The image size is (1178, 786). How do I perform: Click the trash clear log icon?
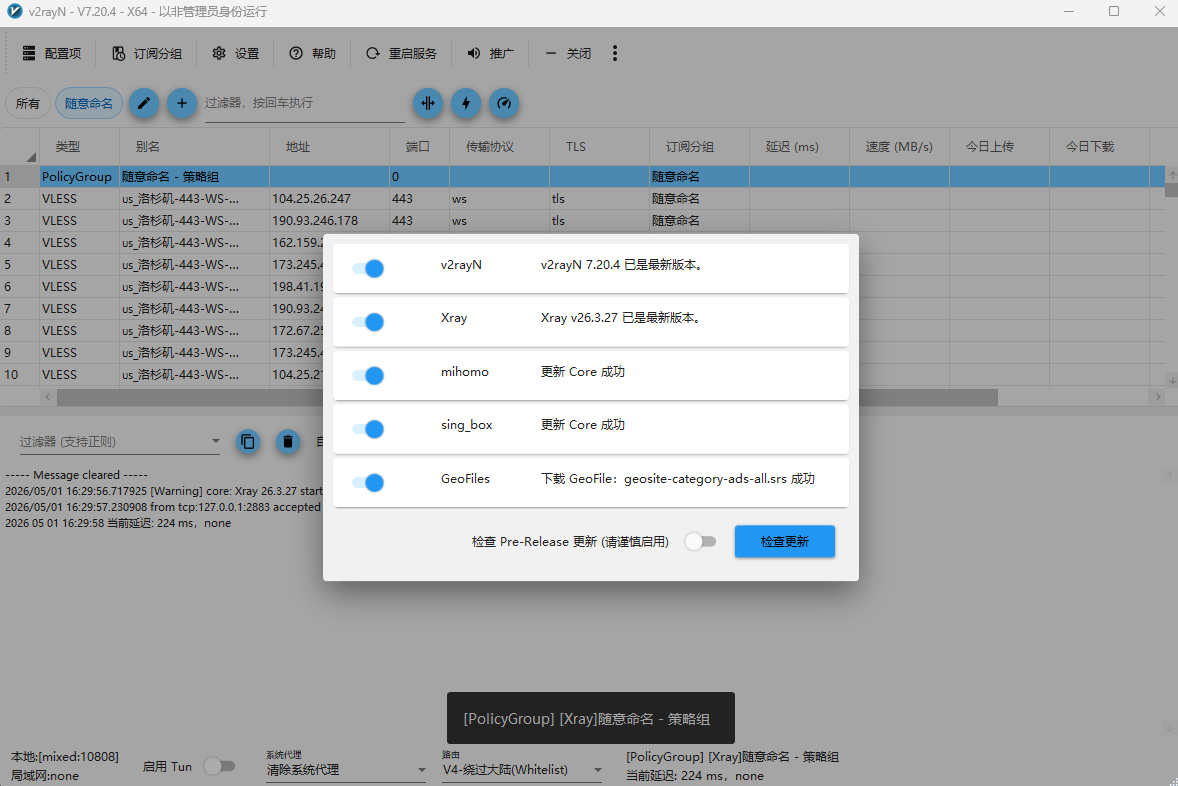tap(287, 442)
